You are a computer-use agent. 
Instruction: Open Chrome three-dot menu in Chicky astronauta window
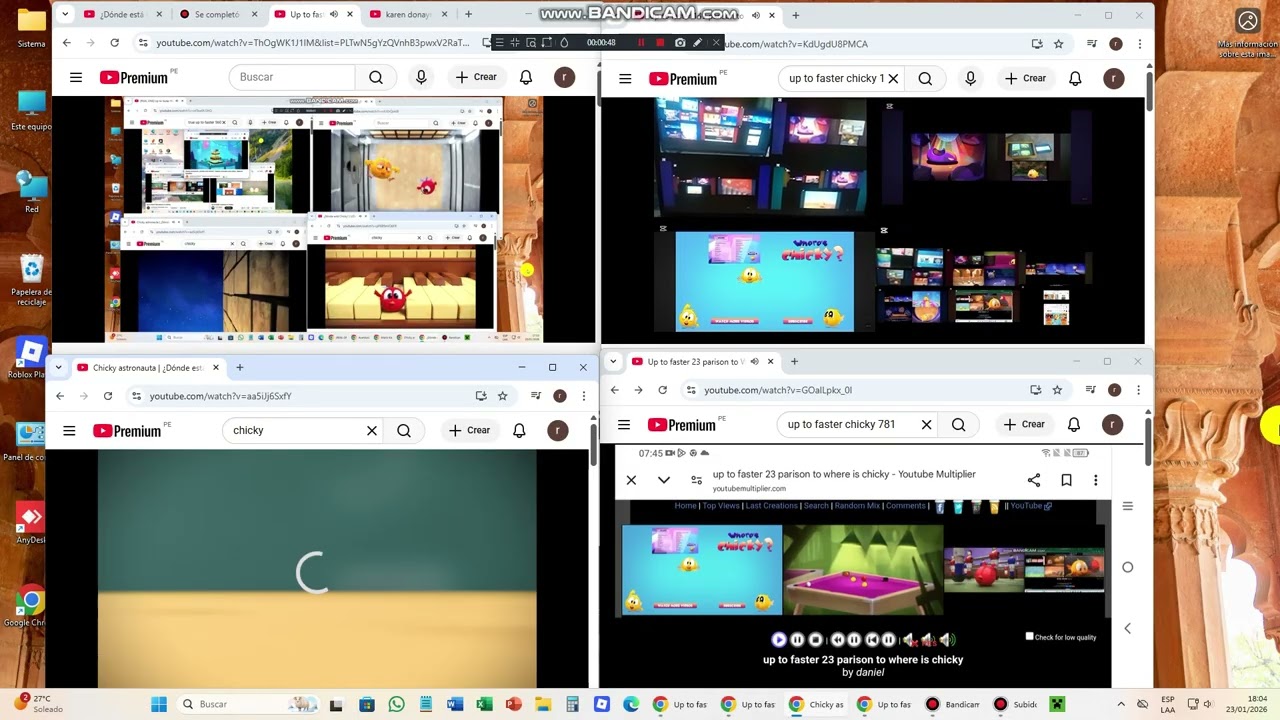coord(583,396)
